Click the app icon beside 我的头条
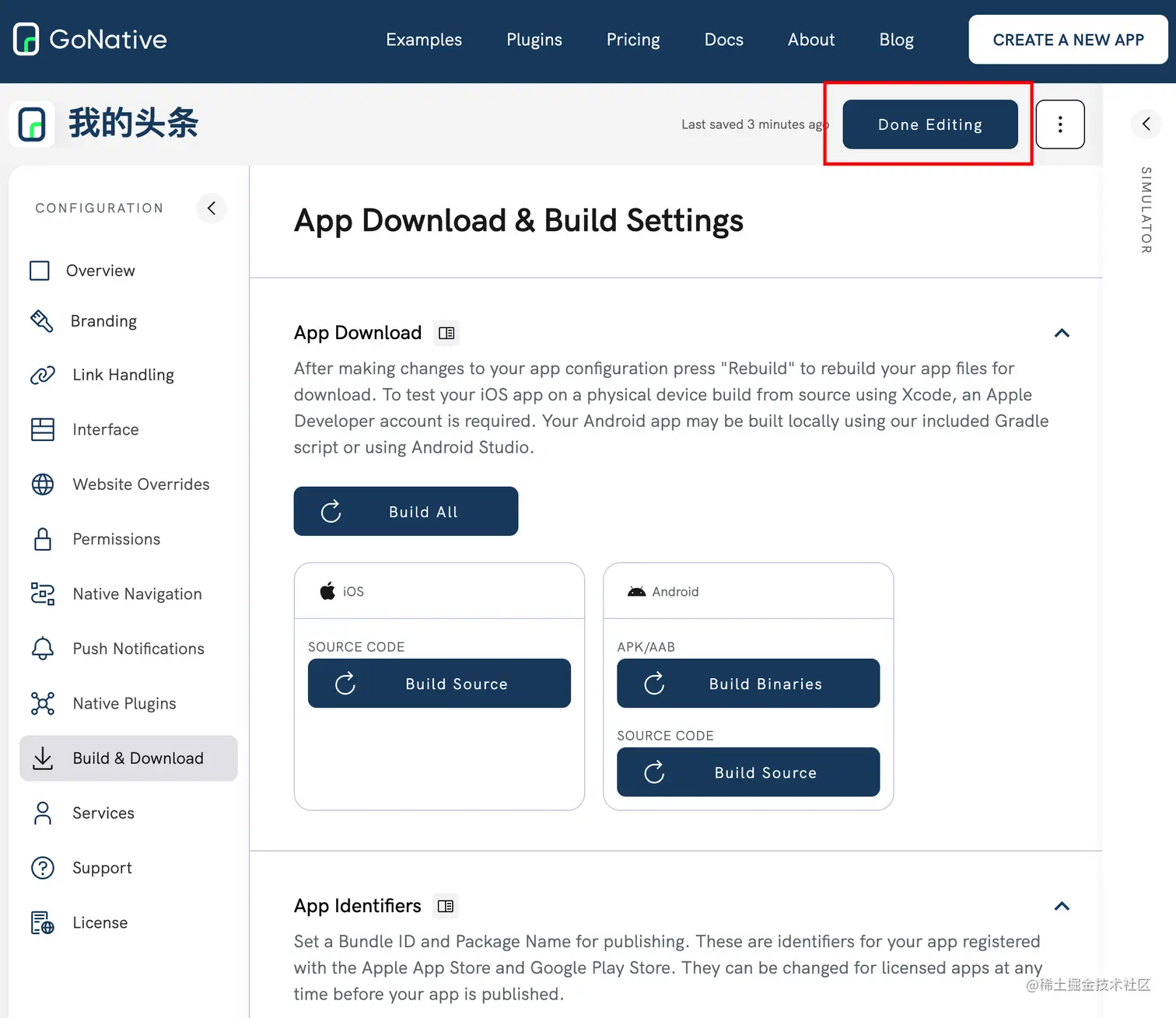This screenshot has height=1018, width=1176. pyautogui.click(x=32, y=124)
